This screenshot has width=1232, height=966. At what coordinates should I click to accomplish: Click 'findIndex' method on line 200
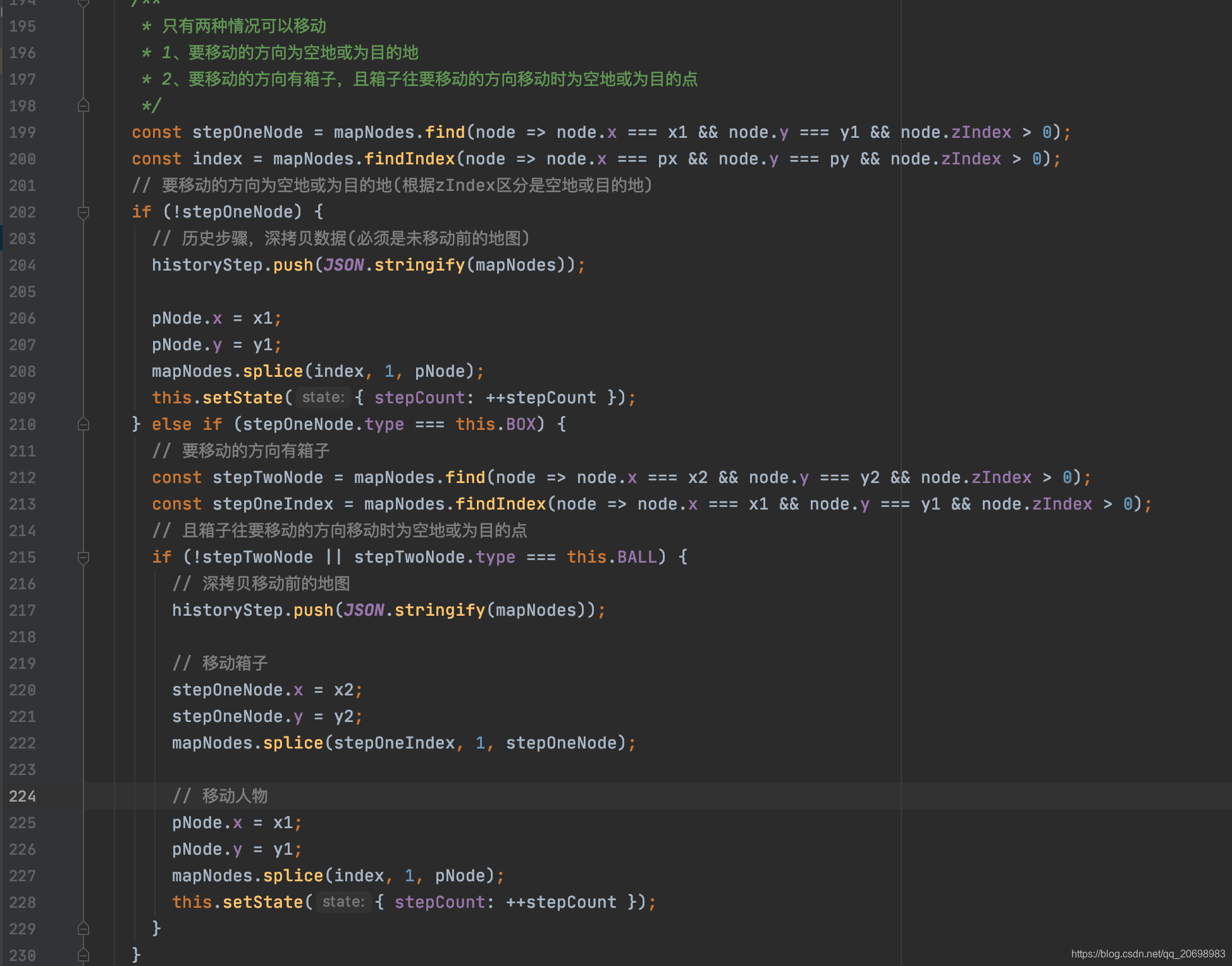[409, 159]
